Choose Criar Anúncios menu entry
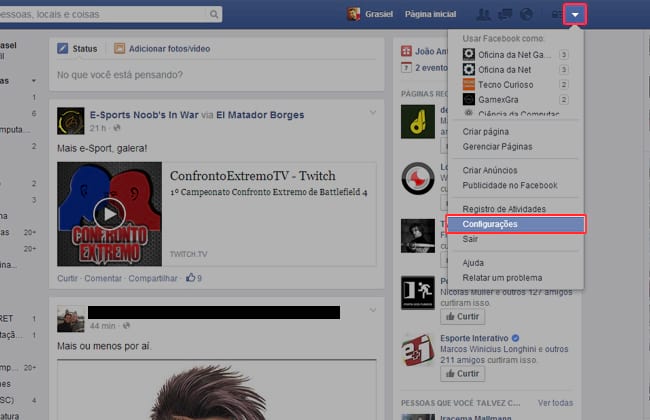This screenshot has width=650, height=420. click(x=490, y=170)
